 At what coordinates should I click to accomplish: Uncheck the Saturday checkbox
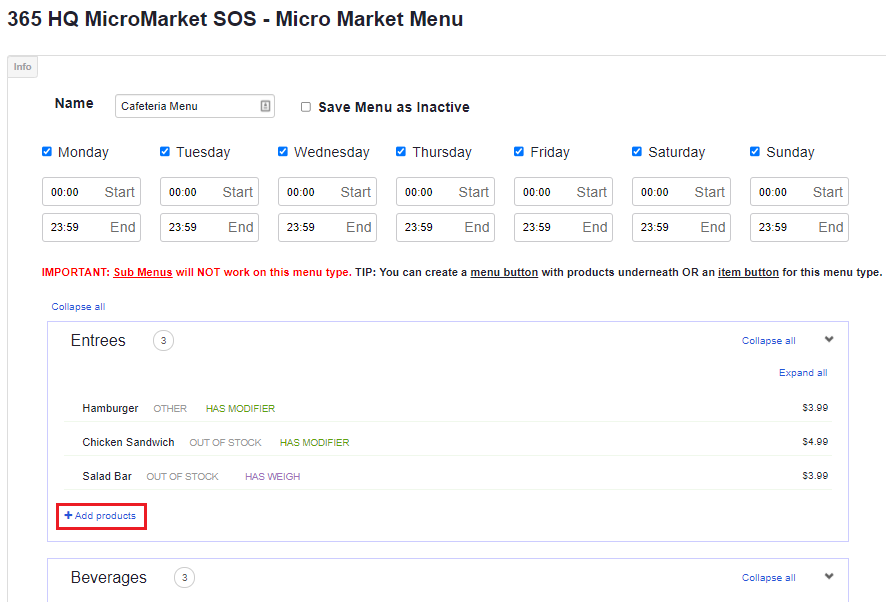[x=637, y=151]
